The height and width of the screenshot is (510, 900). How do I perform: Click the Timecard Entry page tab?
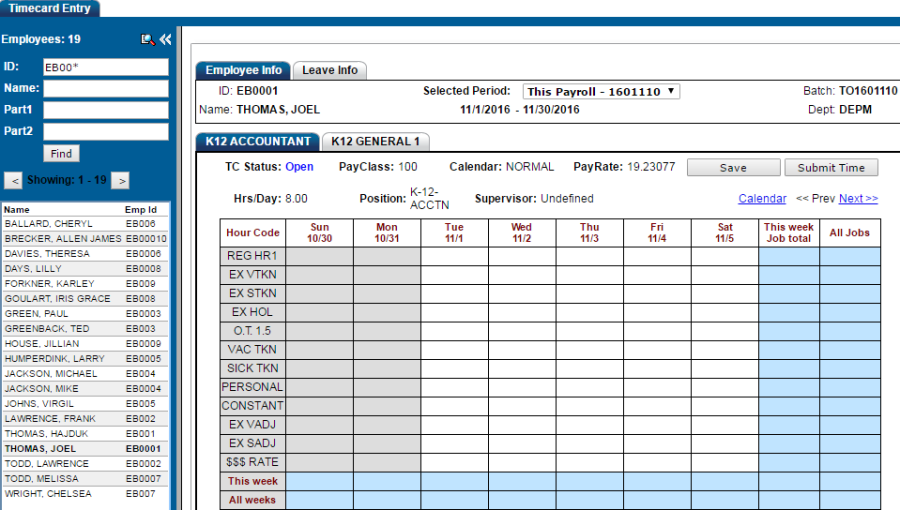tap(49, 8)
